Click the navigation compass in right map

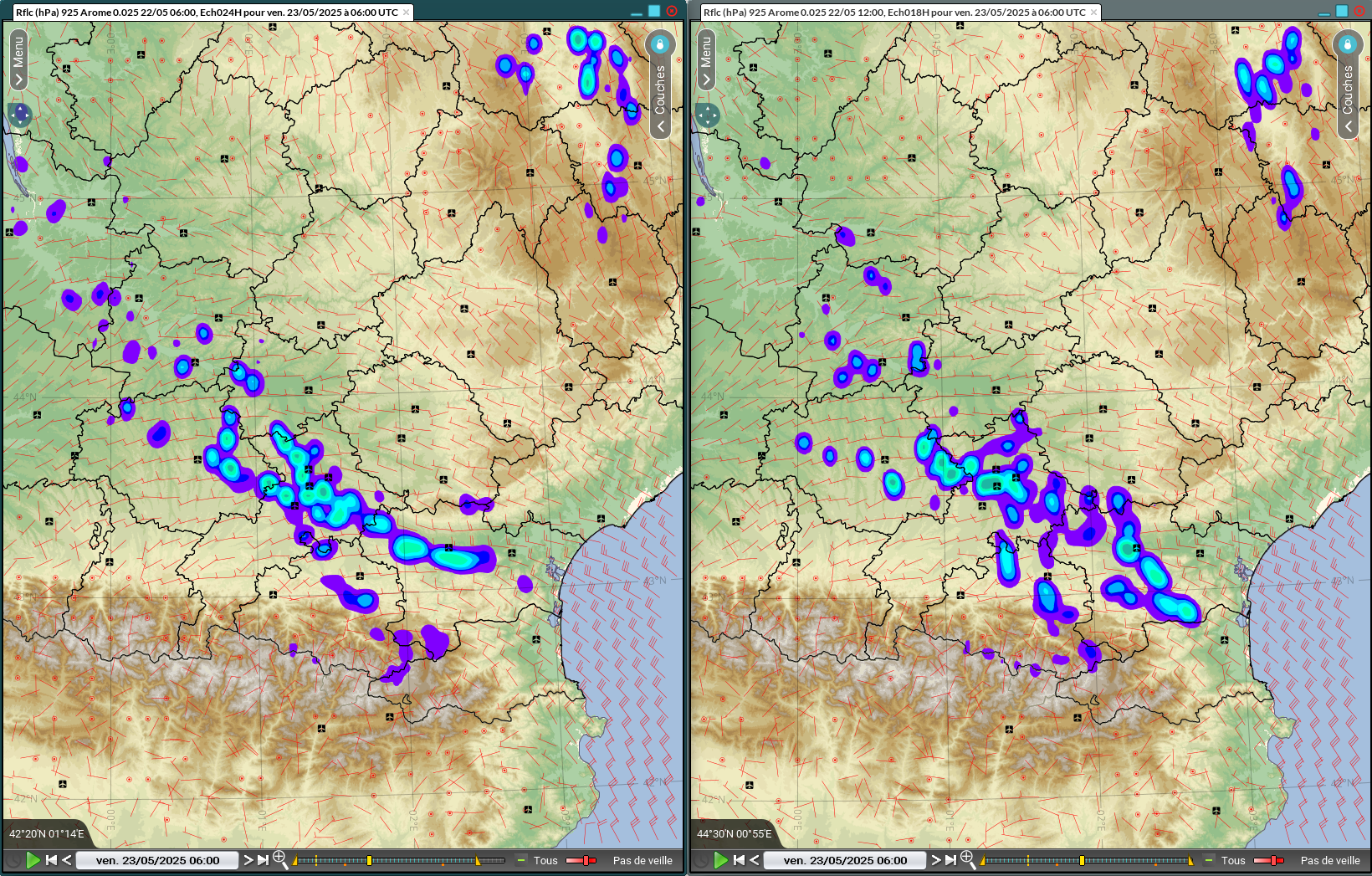pyautogui.click(x=708, y=115)
